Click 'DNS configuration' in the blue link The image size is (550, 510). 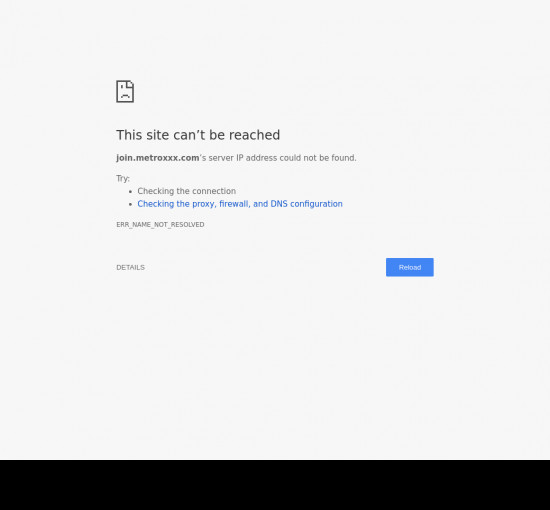(x=307, y=204)
